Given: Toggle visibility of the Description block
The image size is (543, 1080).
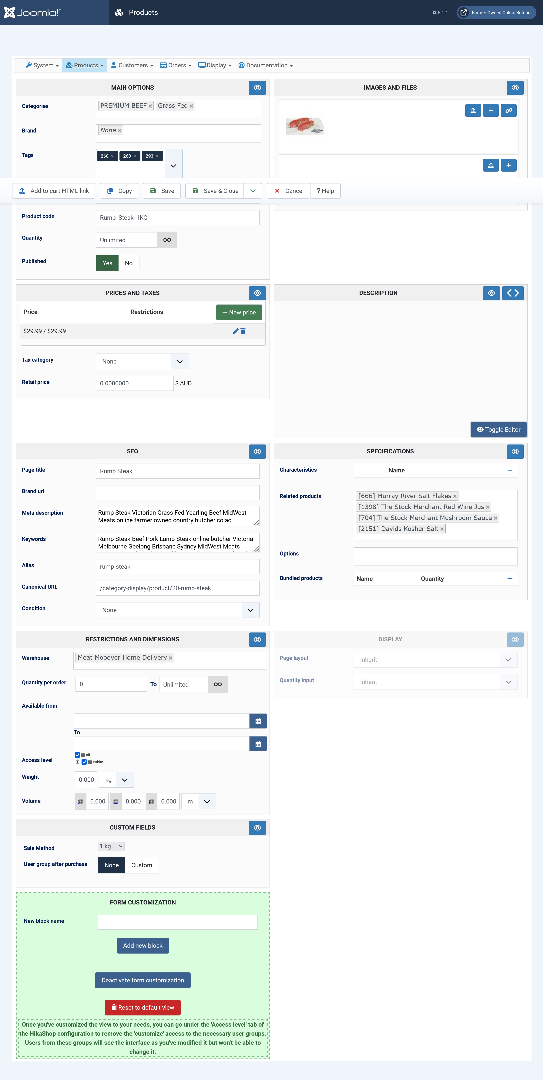Looking at the screenshot, I should point(491,293).
